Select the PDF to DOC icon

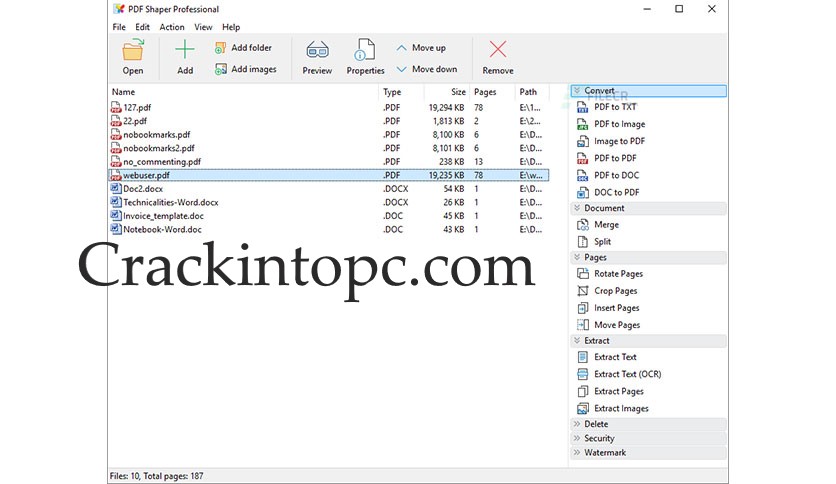[x=582, y=175]
